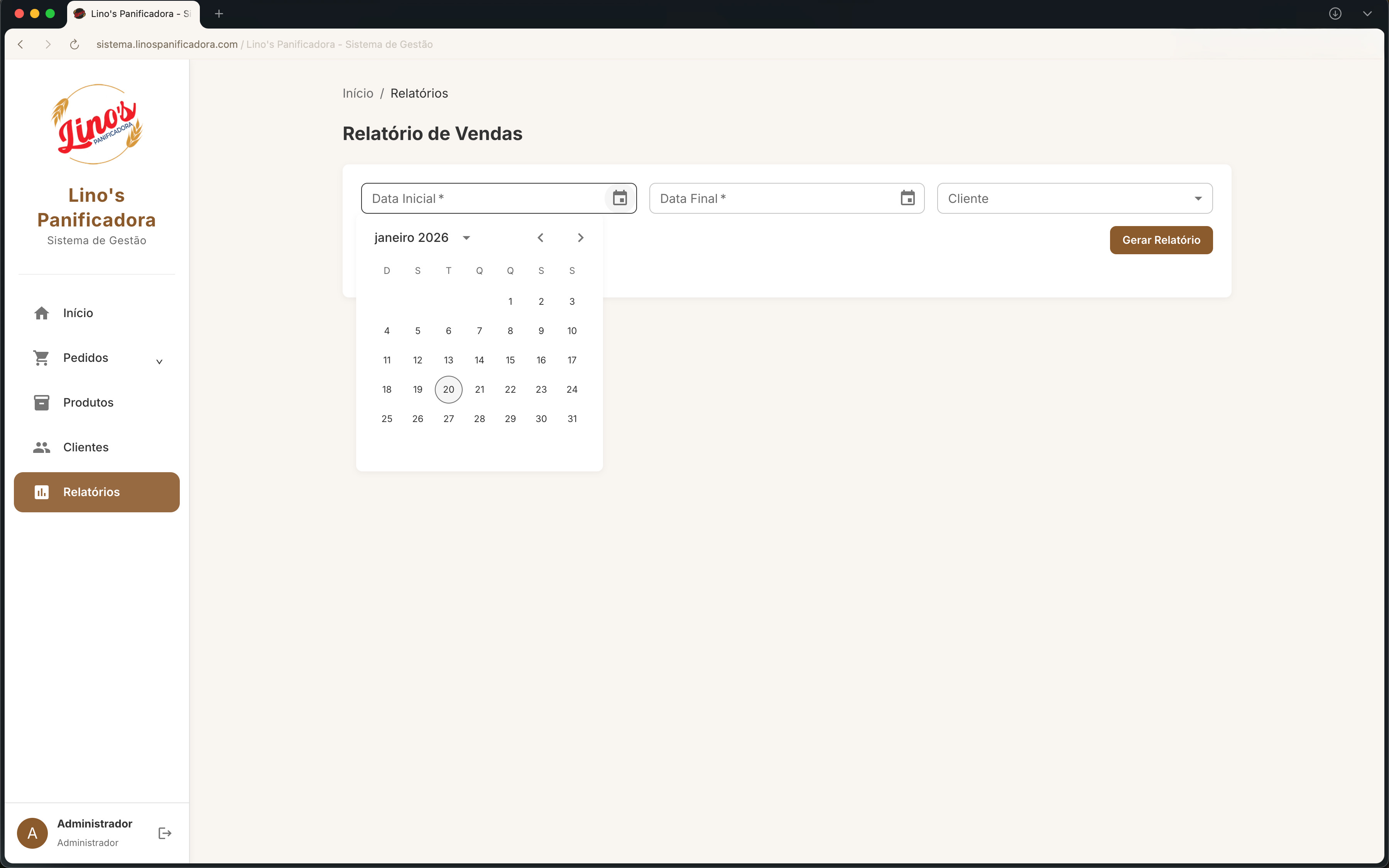Click the browser back arrow
The height and width of the screenshot is (868, 1389).
point(21,44)
